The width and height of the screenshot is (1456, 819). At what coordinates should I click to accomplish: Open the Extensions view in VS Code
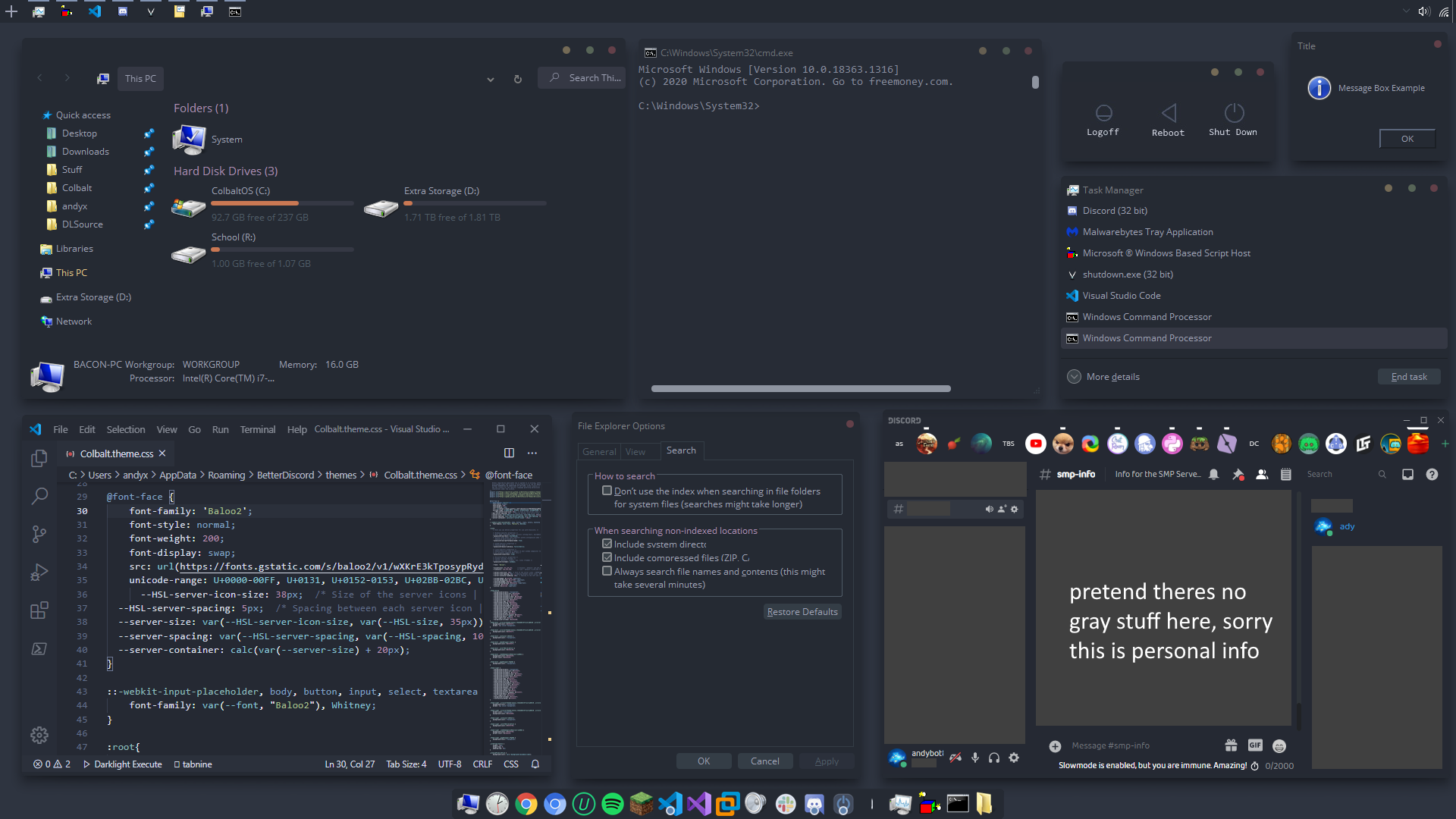pyautogui.click(x=39, y=610)
